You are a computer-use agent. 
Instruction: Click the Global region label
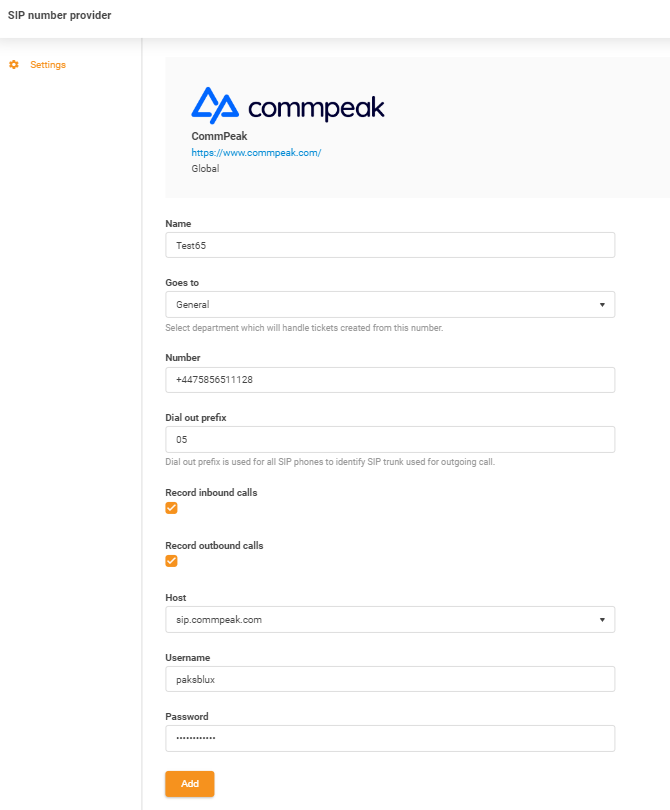(x=204, y=168)
